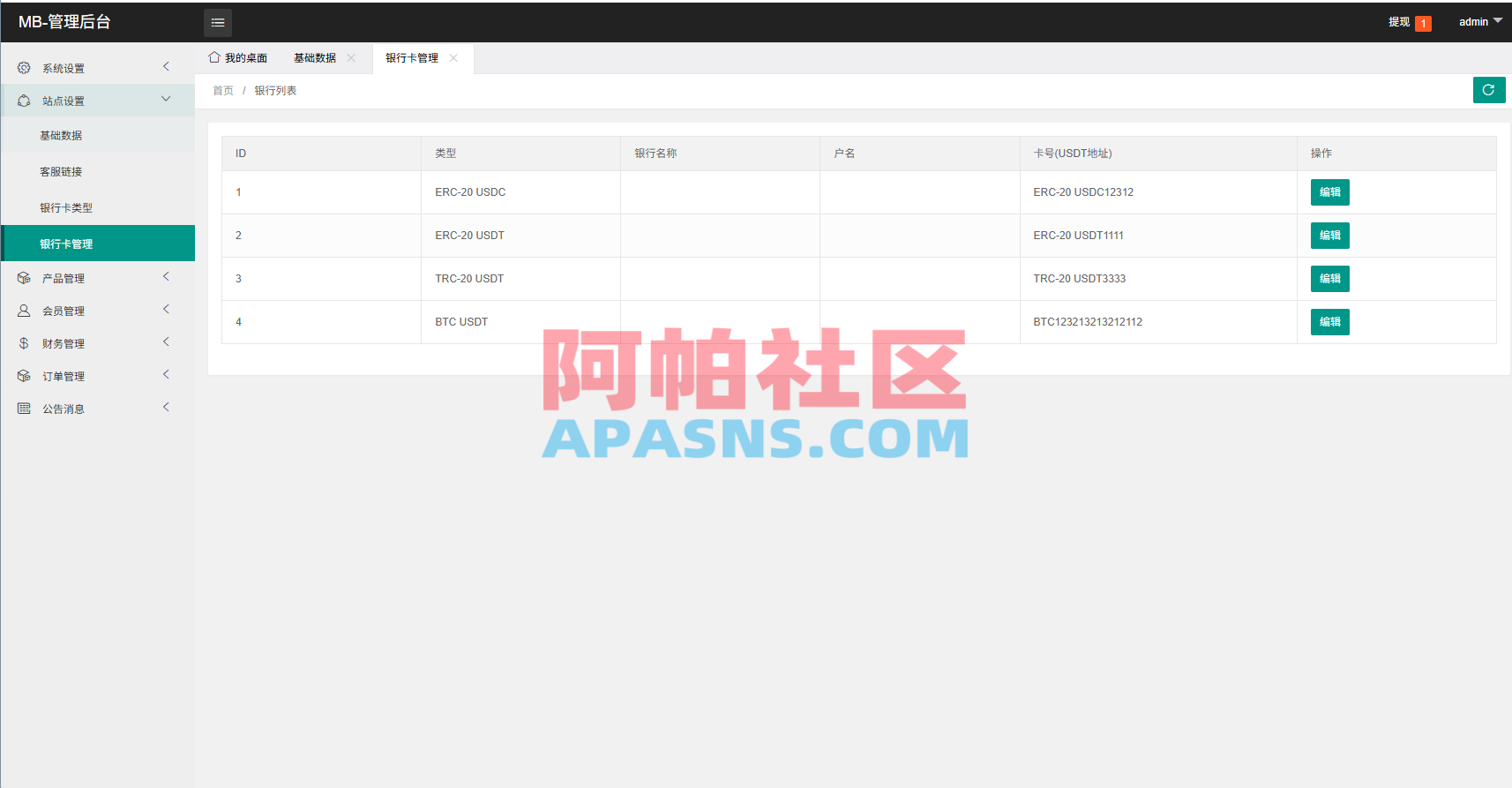
Task: Click the 财务管理 dollar icon
Action: click(24, 343)
